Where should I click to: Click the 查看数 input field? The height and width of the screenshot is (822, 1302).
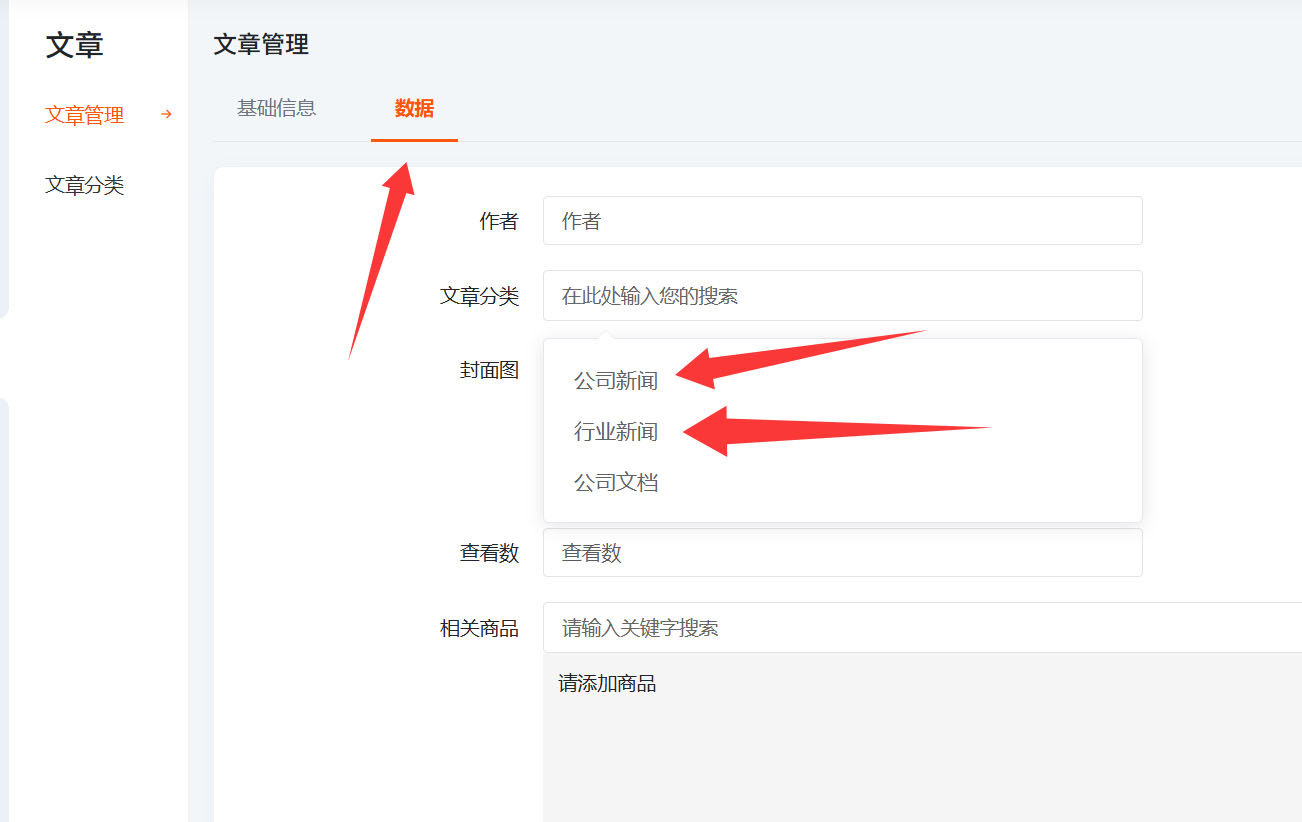(x=842, y=553)
